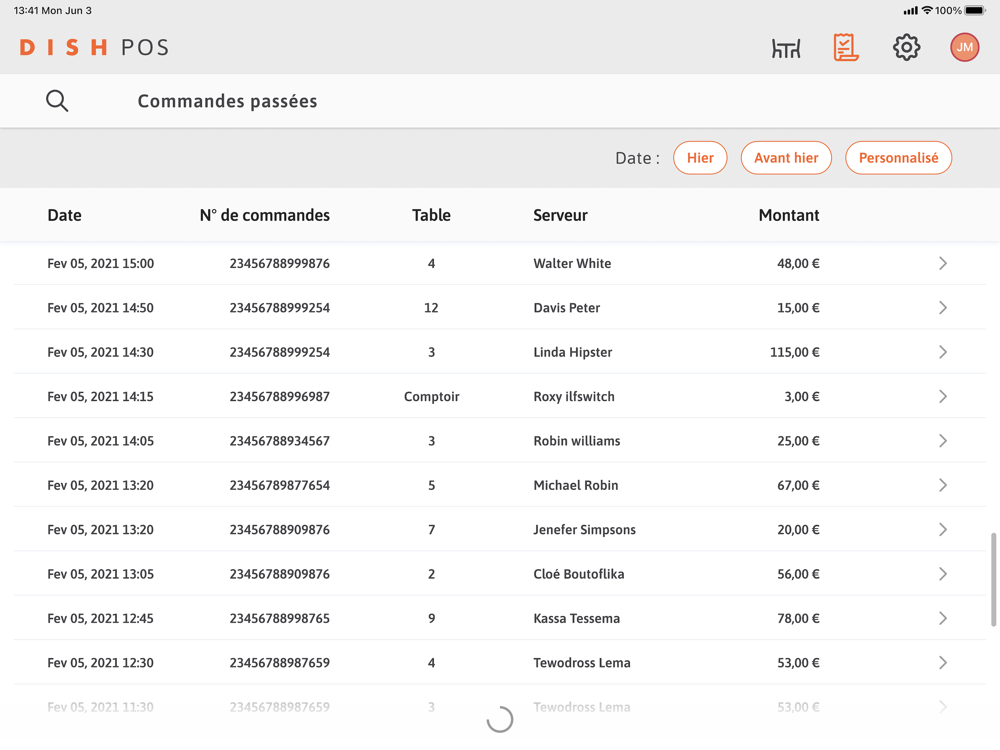Viewport: 1000px width, 750px height.
Task: Click the vertical scrollbar on the right
Action: click(x=993, y=580)
